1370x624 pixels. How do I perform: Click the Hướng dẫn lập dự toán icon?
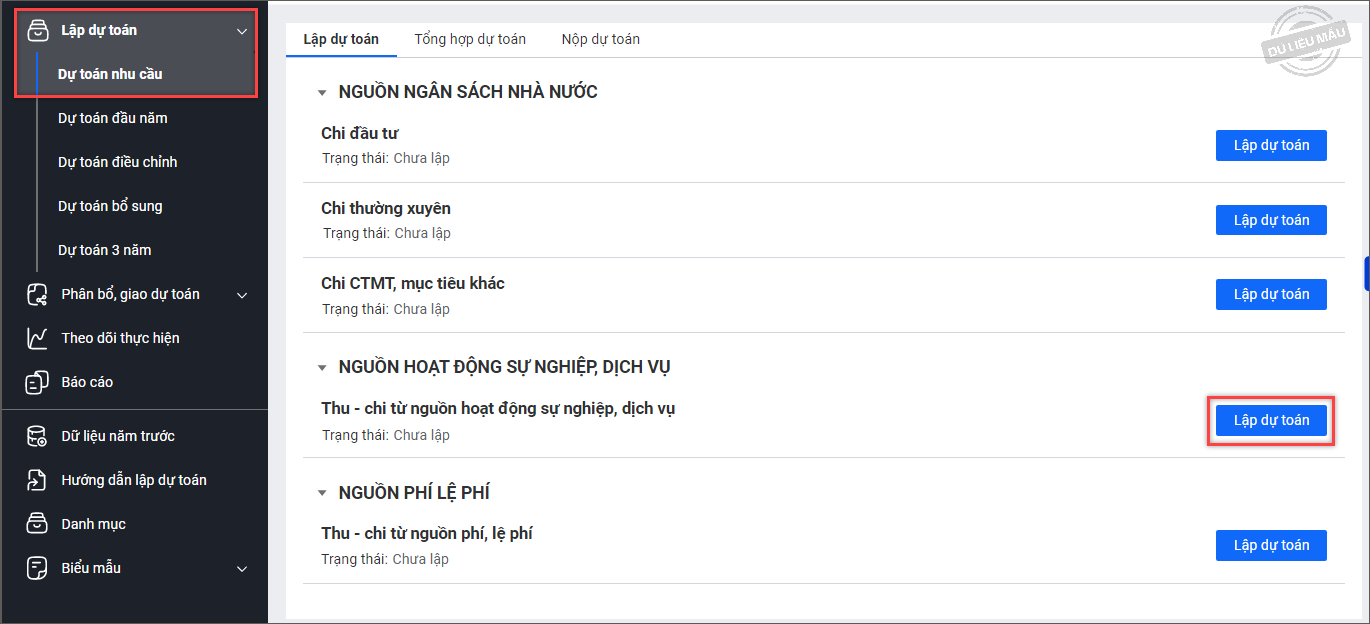tap(37, 480)
